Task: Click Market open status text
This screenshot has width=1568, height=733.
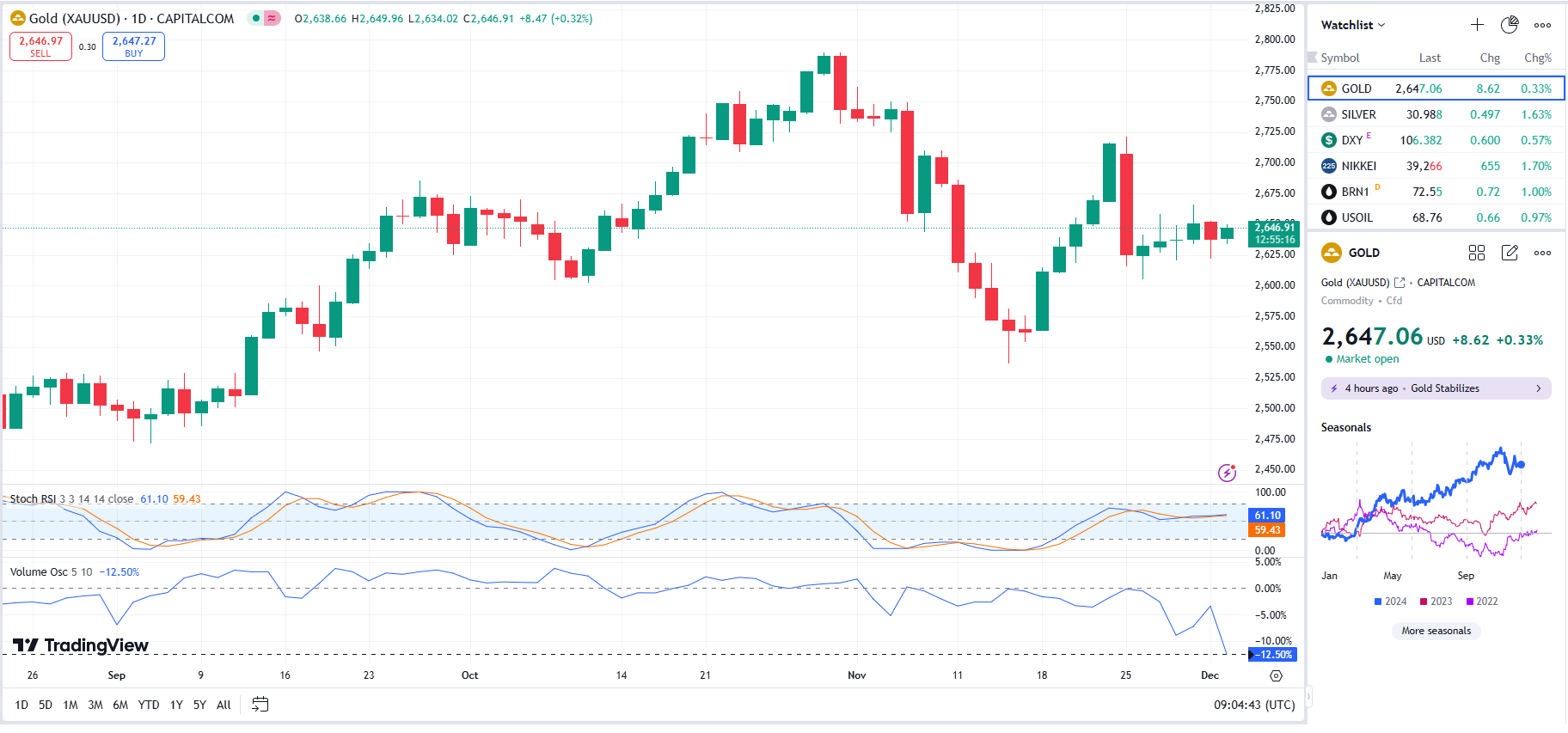Action: pos(1367,359)
